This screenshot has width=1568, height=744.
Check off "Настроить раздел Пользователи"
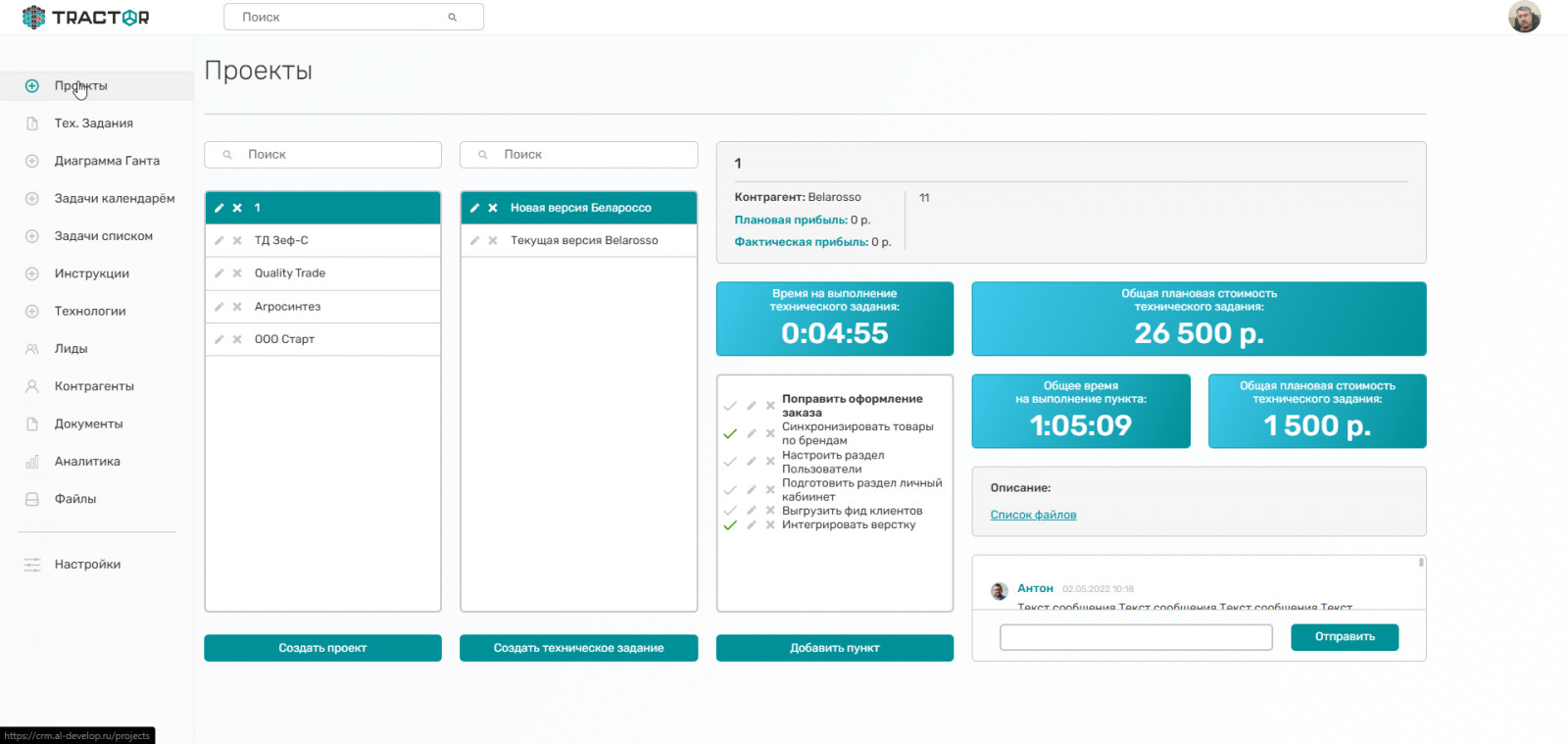tap(730, 462)
